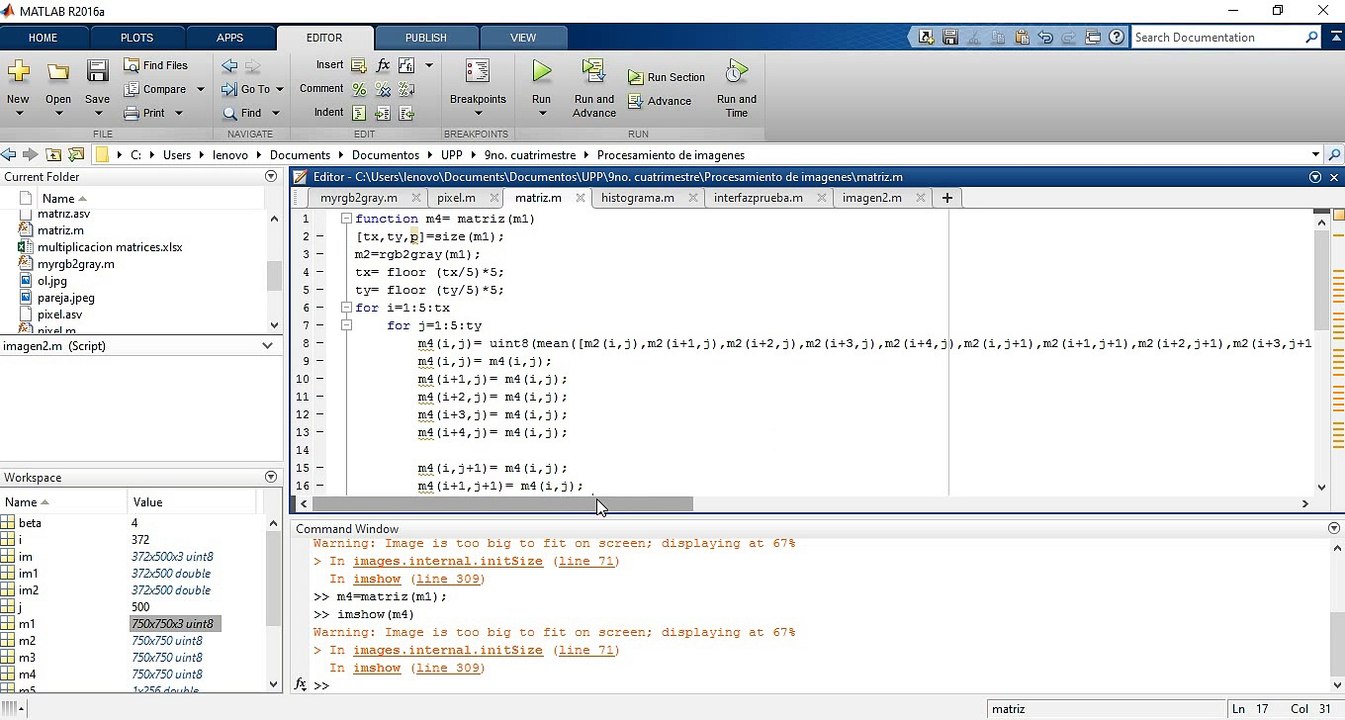Screen dimensions: 1345x720
Task: Switch to VIEW ribbon tab
Action: click(x=523, y=38)
